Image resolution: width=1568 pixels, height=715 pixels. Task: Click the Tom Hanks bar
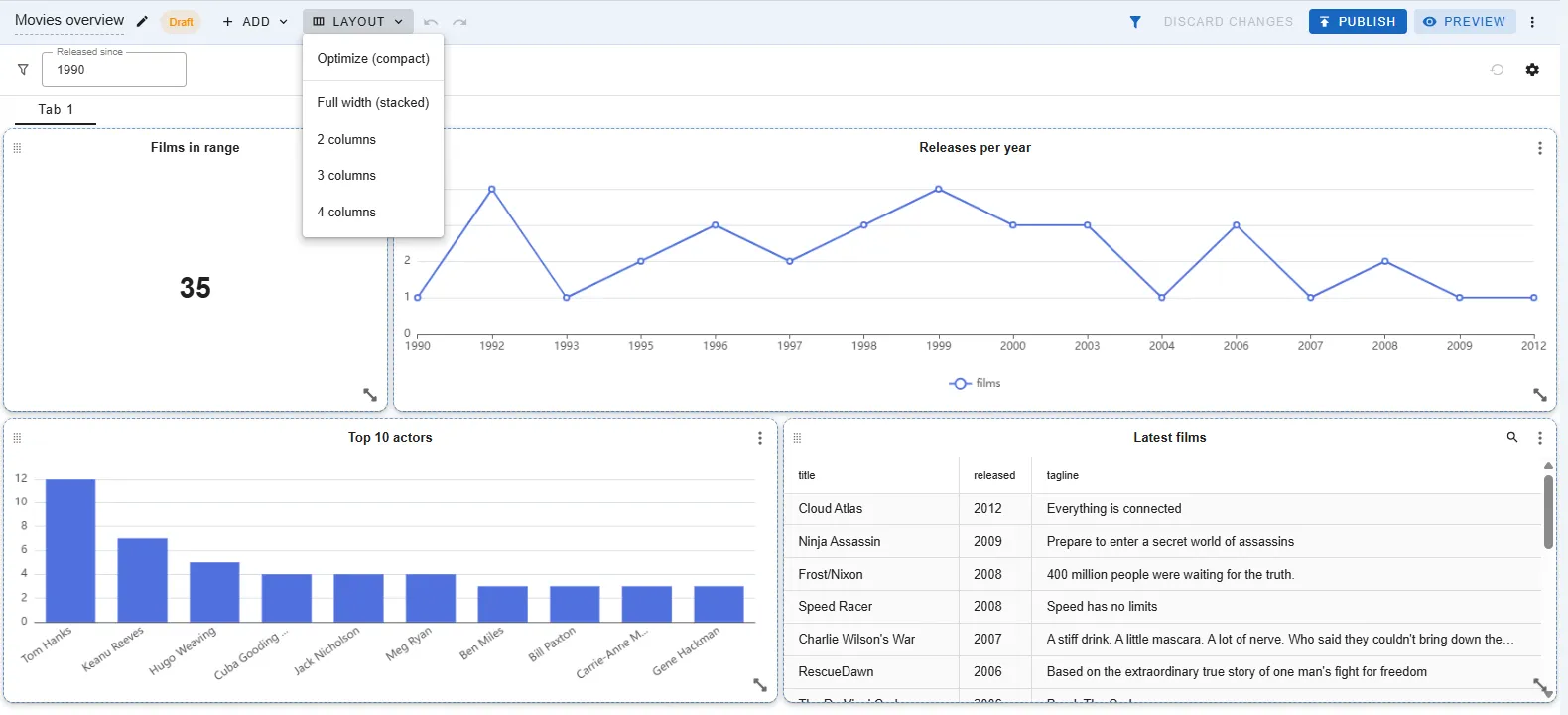[x=70, y=550]
